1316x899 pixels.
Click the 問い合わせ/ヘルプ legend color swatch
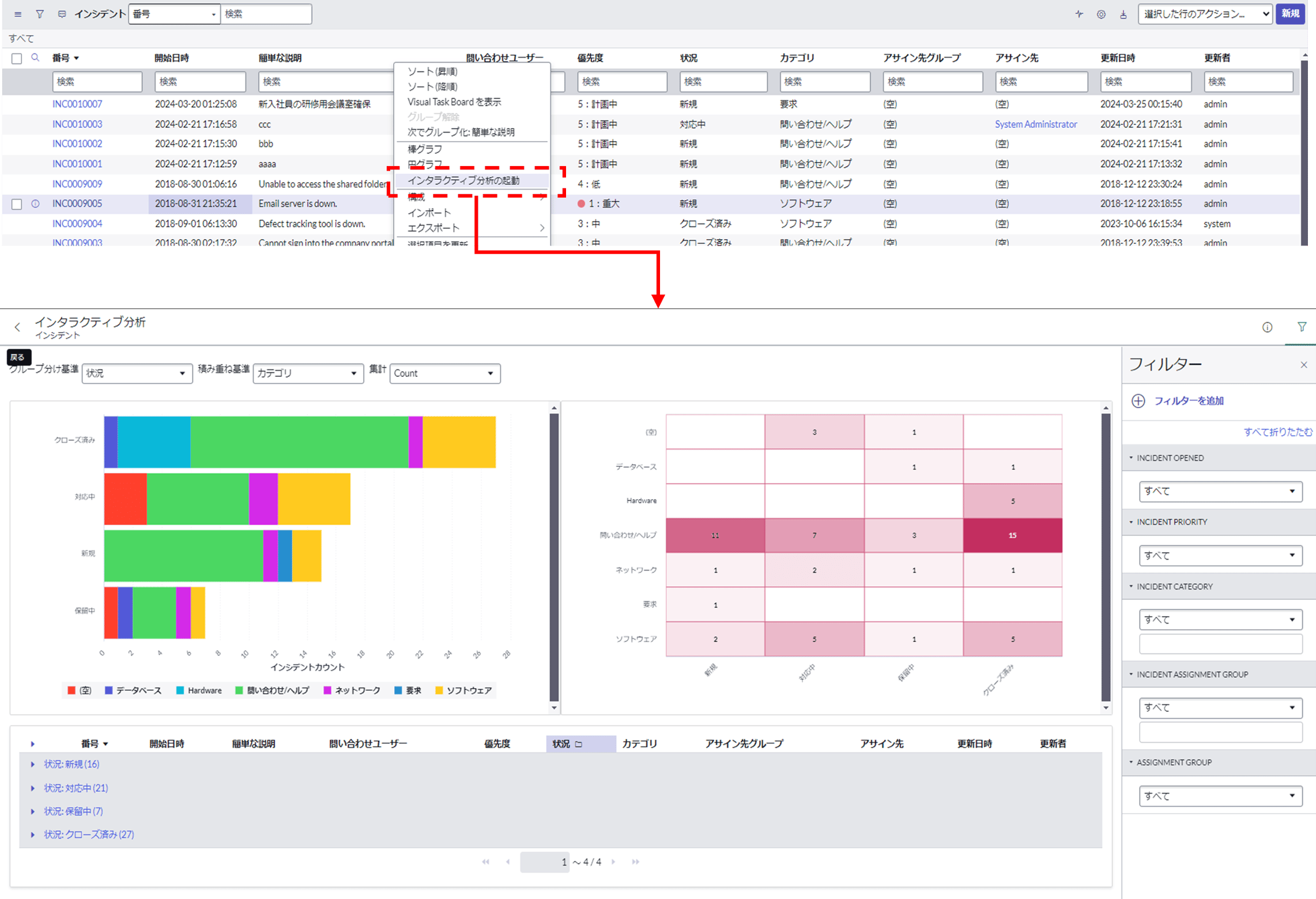coord(239,690)
